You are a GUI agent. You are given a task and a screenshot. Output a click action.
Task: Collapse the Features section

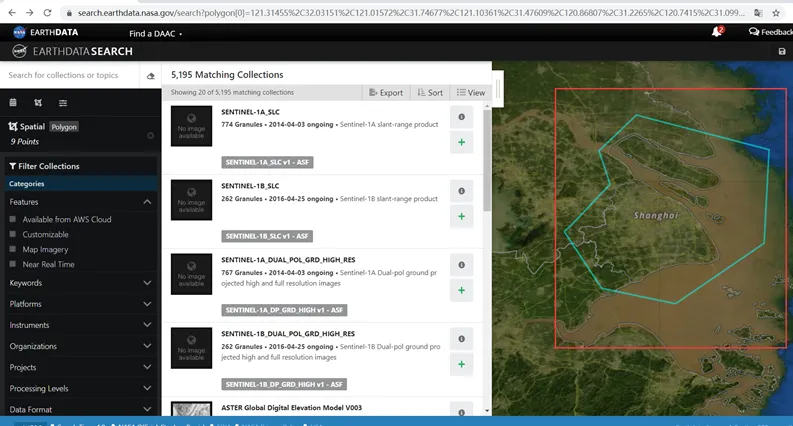tap(147, 201)
